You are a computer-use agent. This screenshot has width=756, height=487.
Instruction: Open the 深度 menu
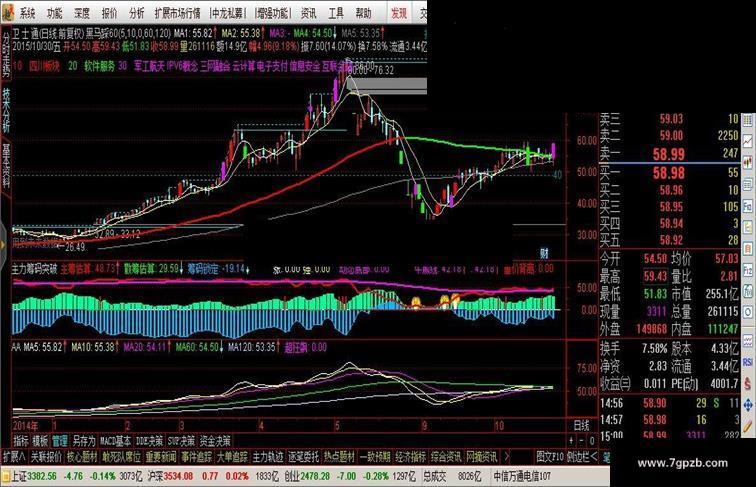[x=82, y=13]
